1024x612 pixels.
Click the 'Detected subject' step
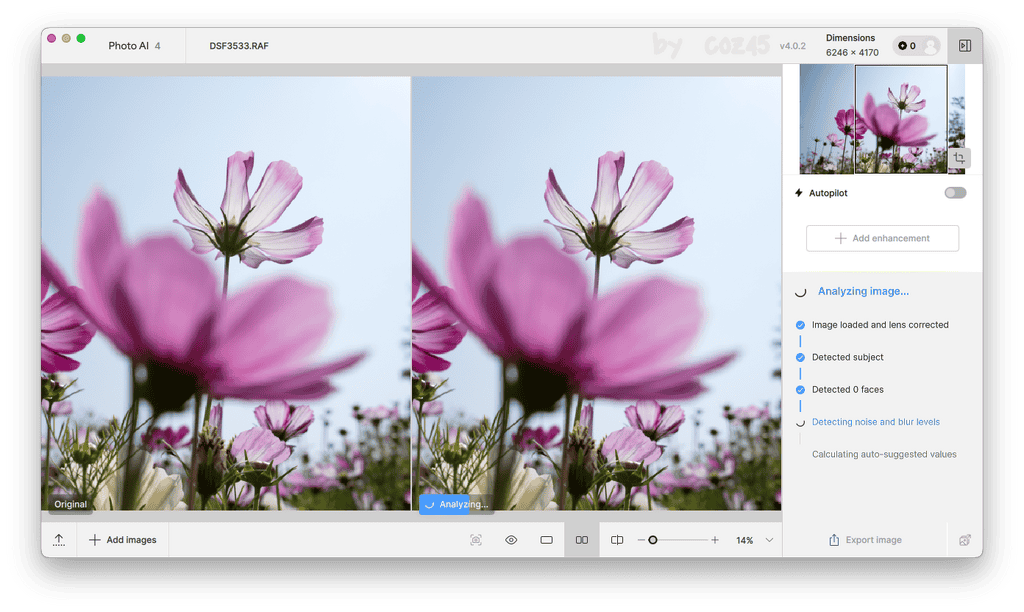point(848,357)
